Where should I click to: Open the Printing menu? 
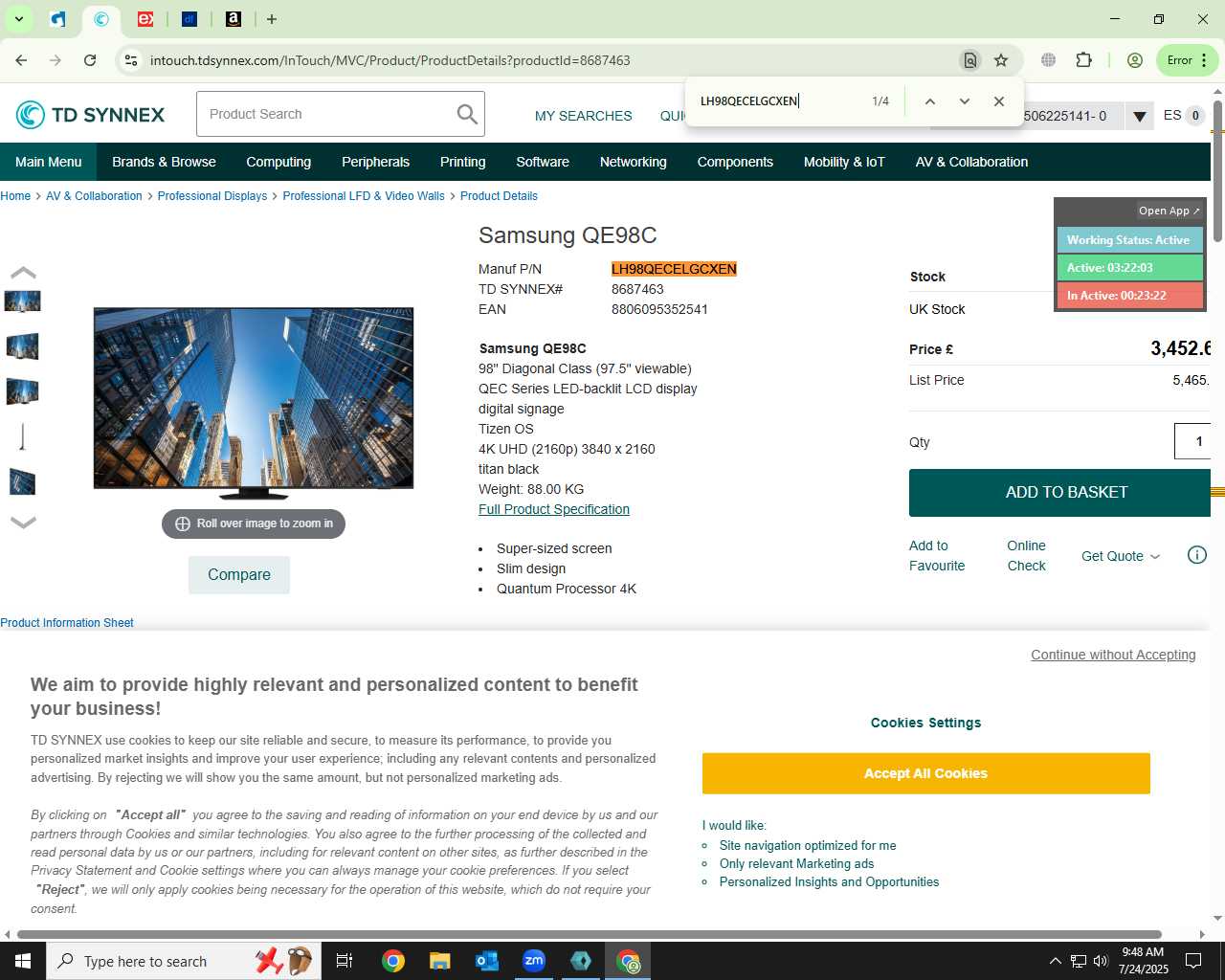463,162
